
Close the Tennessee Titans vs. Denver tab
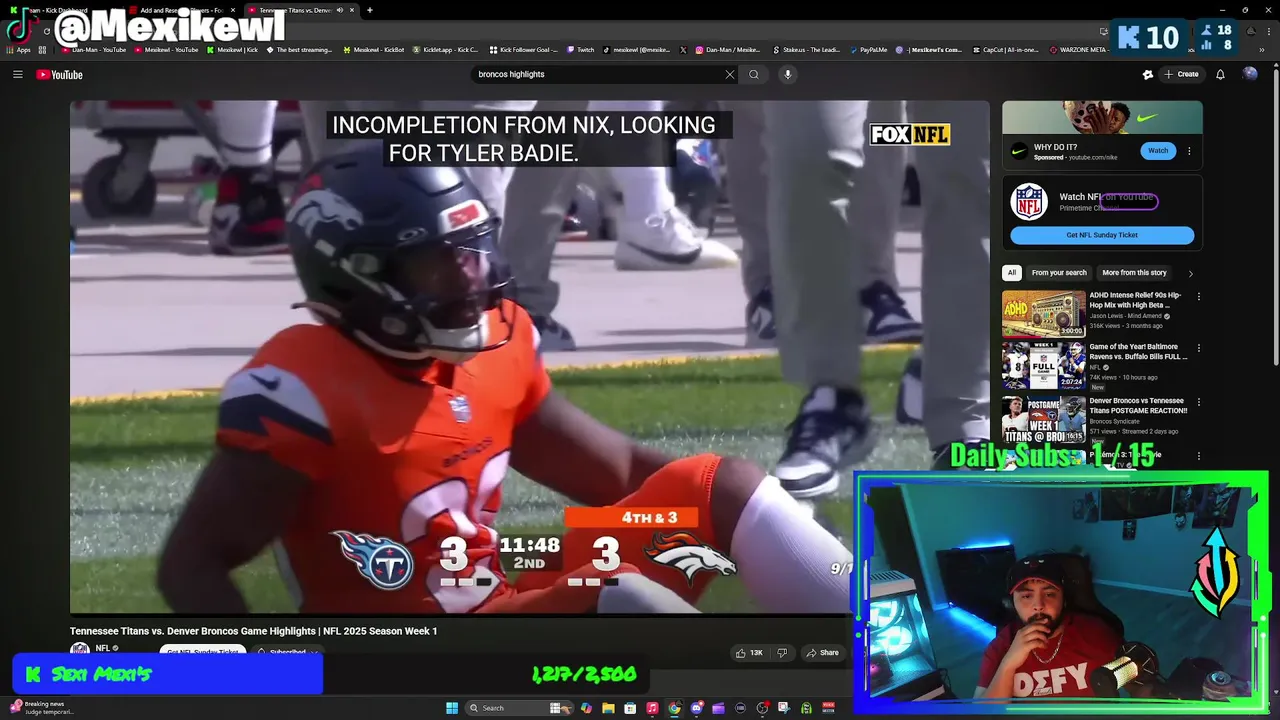[352, 10]
